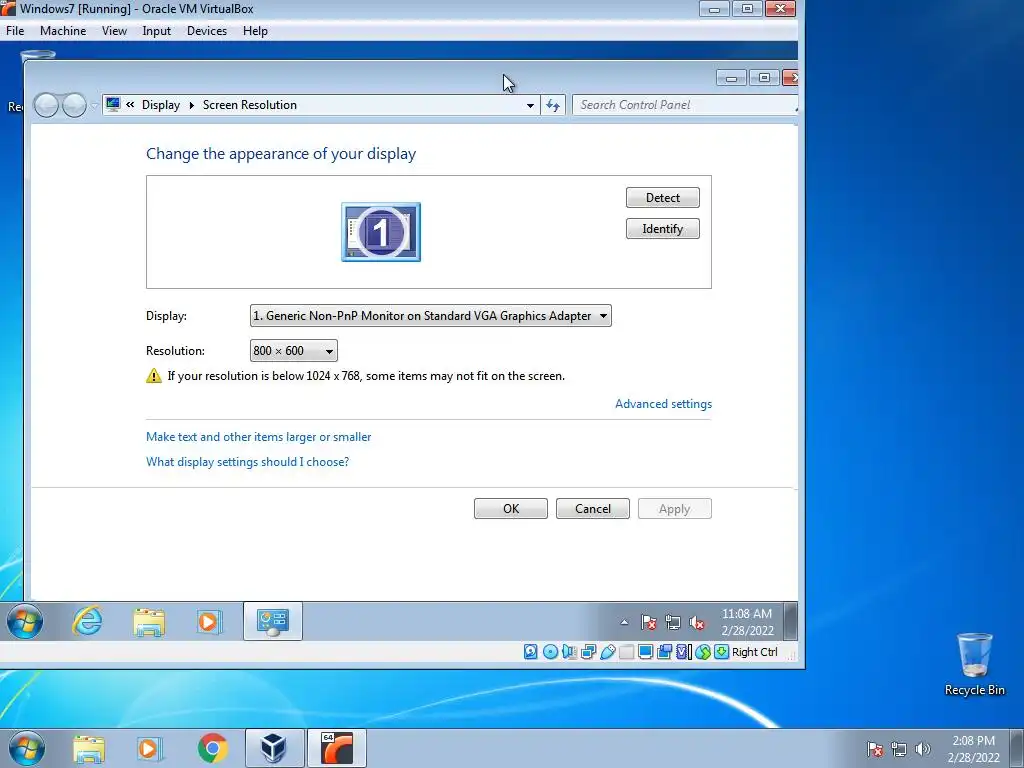
Task: Open the host Media Player taskbar icon
Action: (x=149, y=748)
